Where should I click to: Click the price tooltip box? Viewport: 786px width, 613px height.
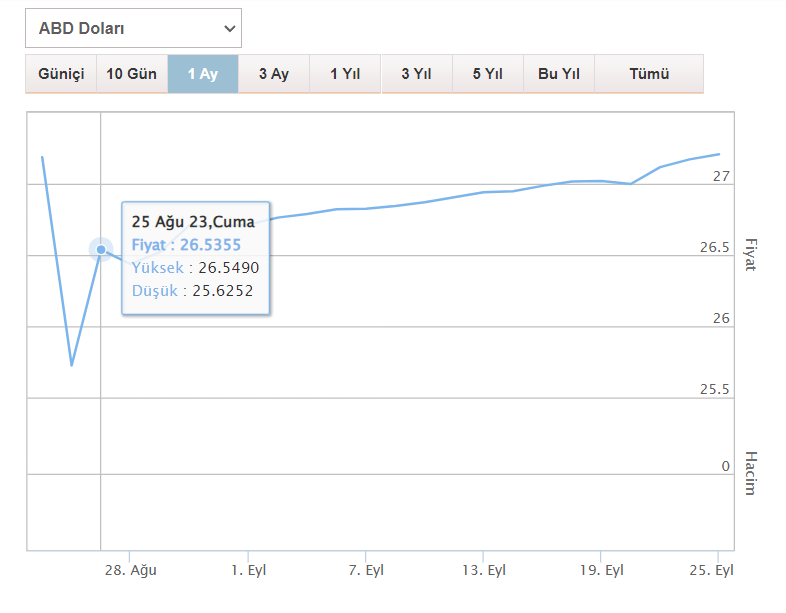tap(196, 257)
